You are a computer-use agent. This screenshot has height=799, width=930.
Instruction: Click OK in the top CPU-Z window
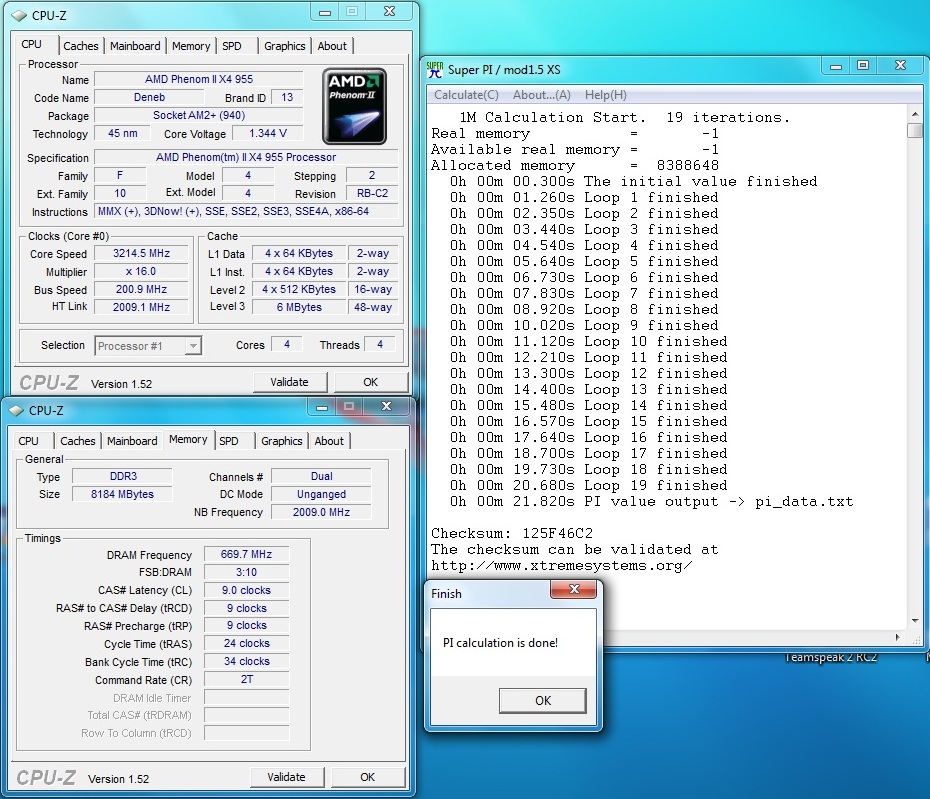371,382
